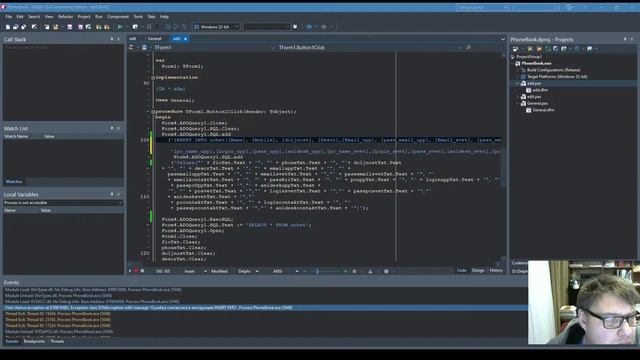The width and height of the screenshot is (640, 360).
Task: Pin the Local Variables panel
Action: click(x=112, y=194)
